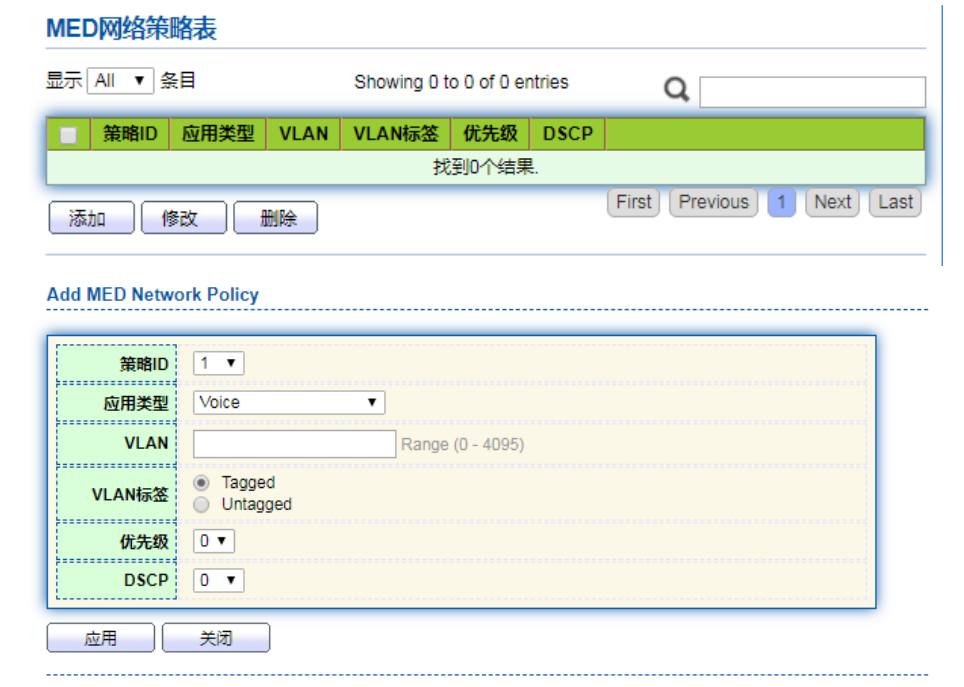
Task: Open the 显示 entries count dropdown
Action: coord(120,81)
